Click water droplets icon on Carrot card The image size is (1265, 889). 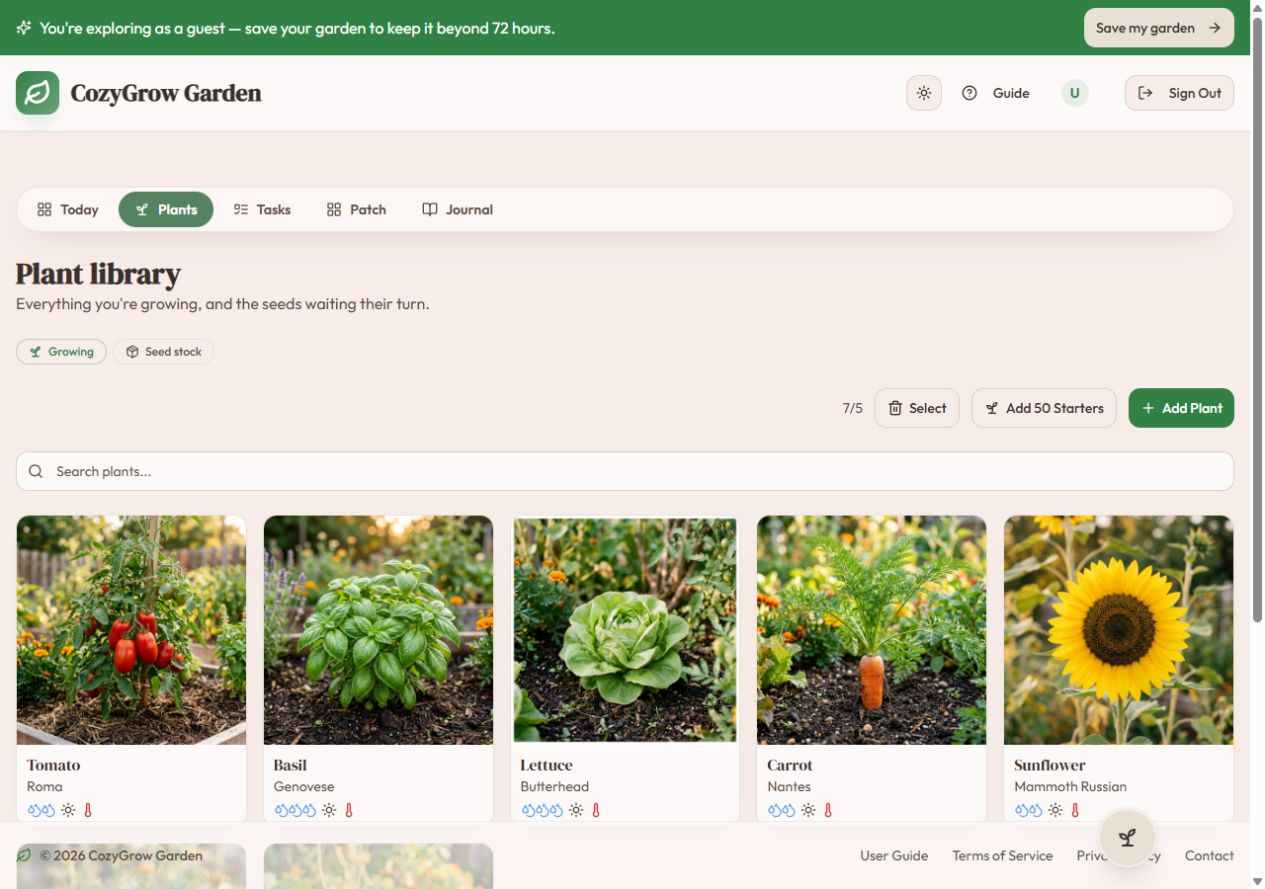pyautogui.click(x=781, y=810)
